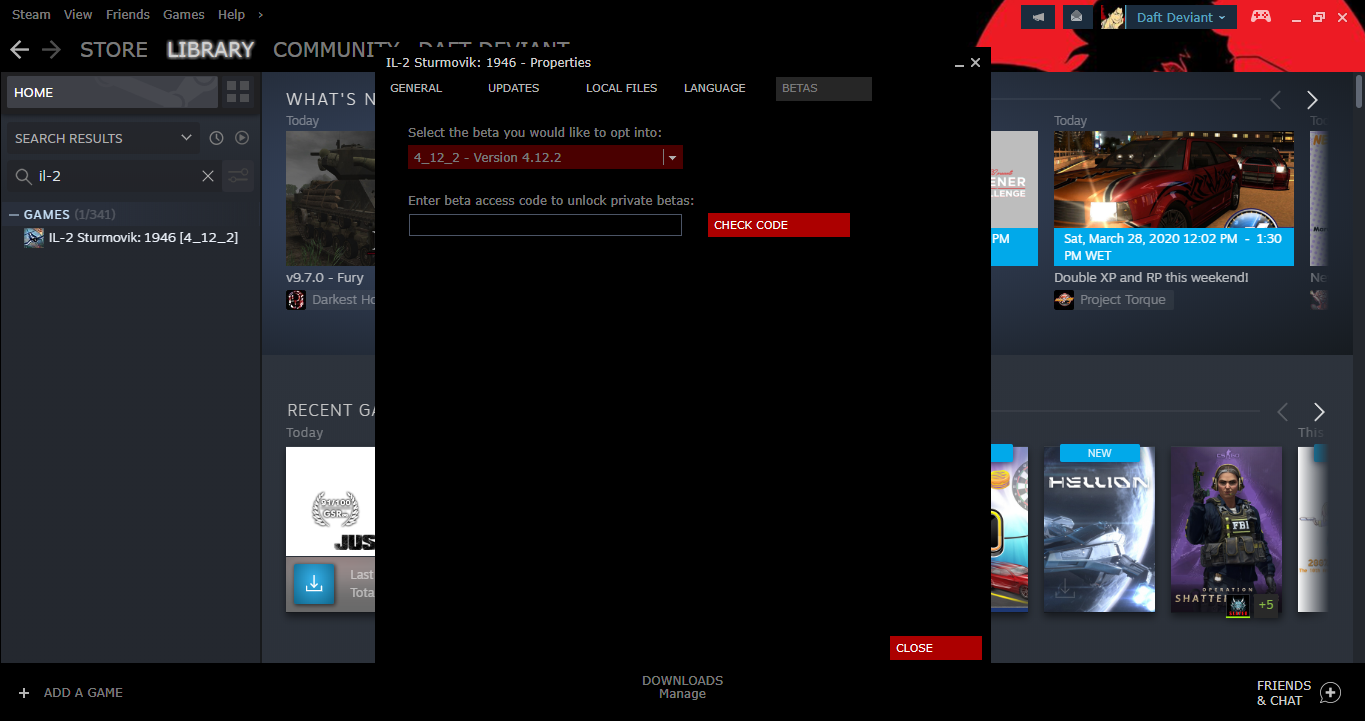Go back with the navigation back arrow
1365x721 pixels.
point(19,49)
